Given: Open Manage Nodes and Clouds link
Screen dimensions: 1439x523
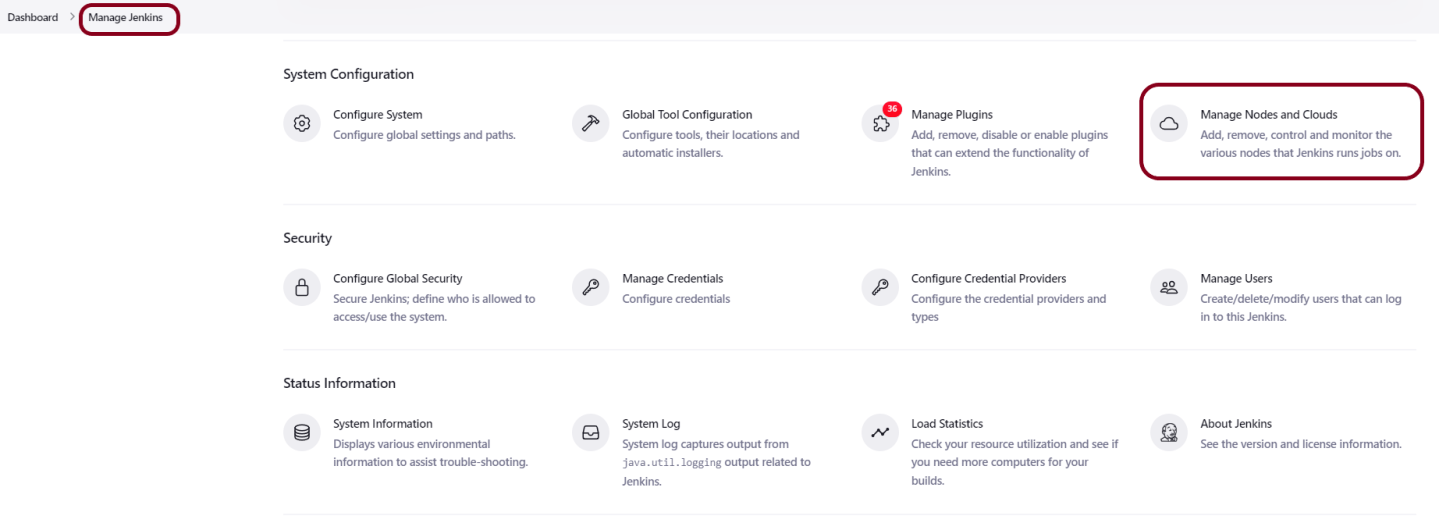Looking at the screenshot, I should point(1269,115).
